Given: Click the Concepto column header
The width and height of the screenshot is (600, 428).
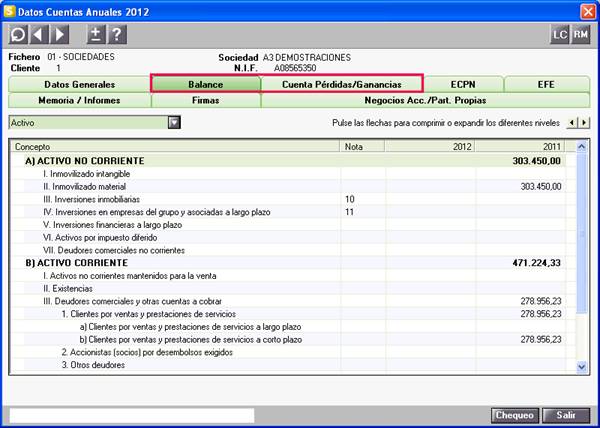Looking at the screenshot, I should [176, 146].
